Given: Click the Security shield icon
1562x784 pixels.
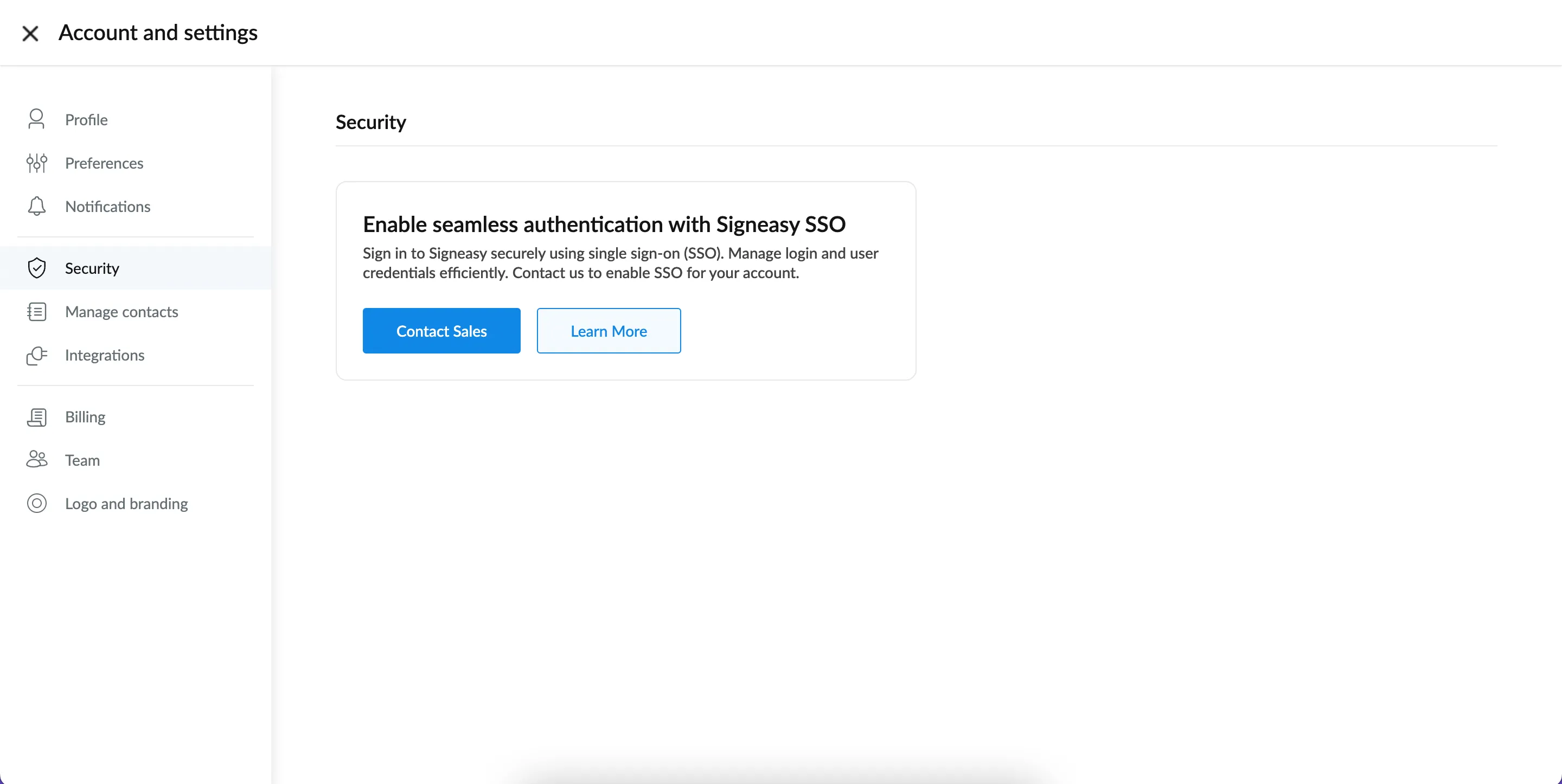Looking at the screenshot, I should [x=36, y=267].
